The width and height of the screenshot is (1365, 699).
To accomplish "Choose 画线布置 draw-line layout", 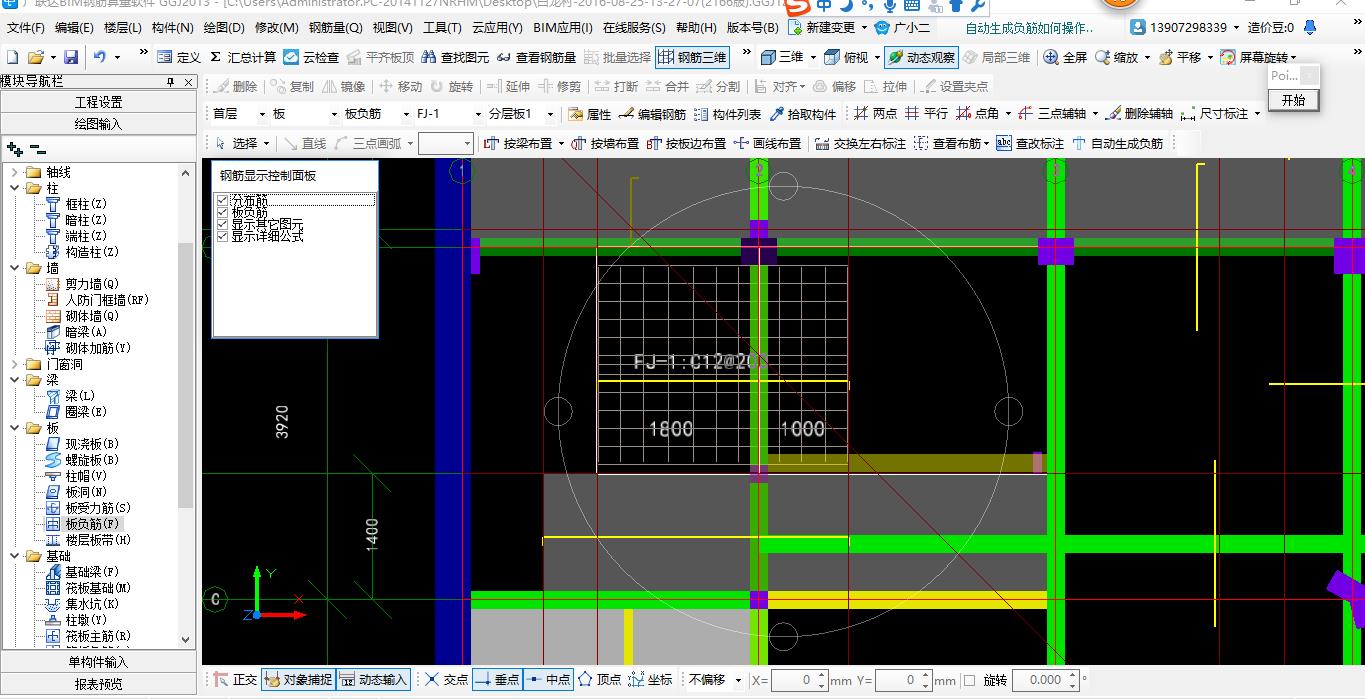I will click(767, 143).
